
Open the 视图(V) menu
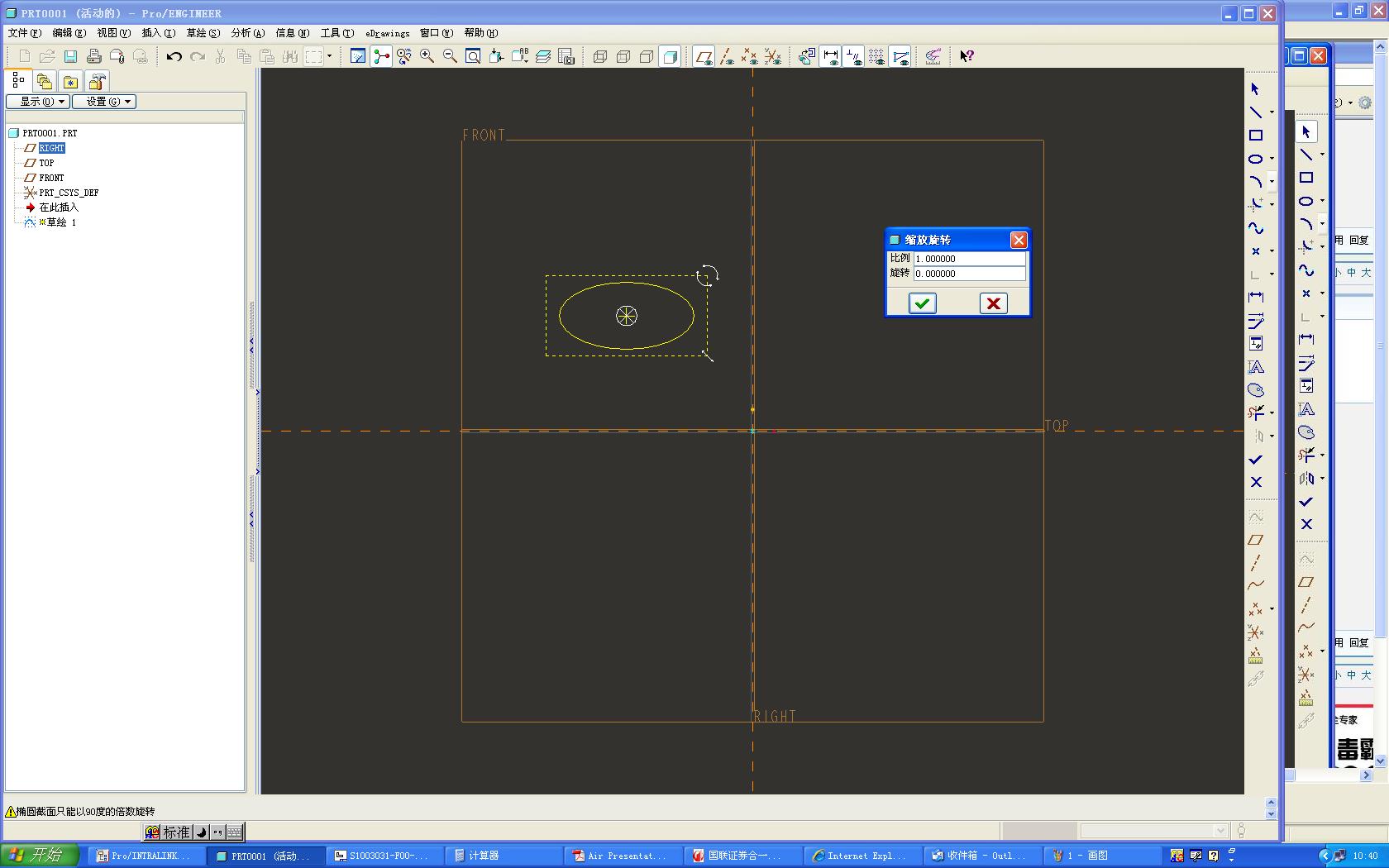(x=113, y=33)
